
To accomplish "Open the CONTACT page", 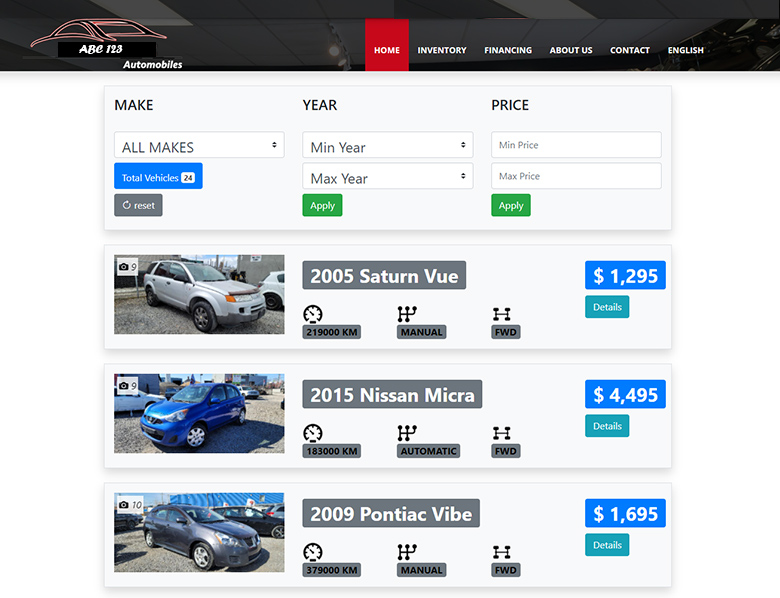I will click(x=630, y=50).
